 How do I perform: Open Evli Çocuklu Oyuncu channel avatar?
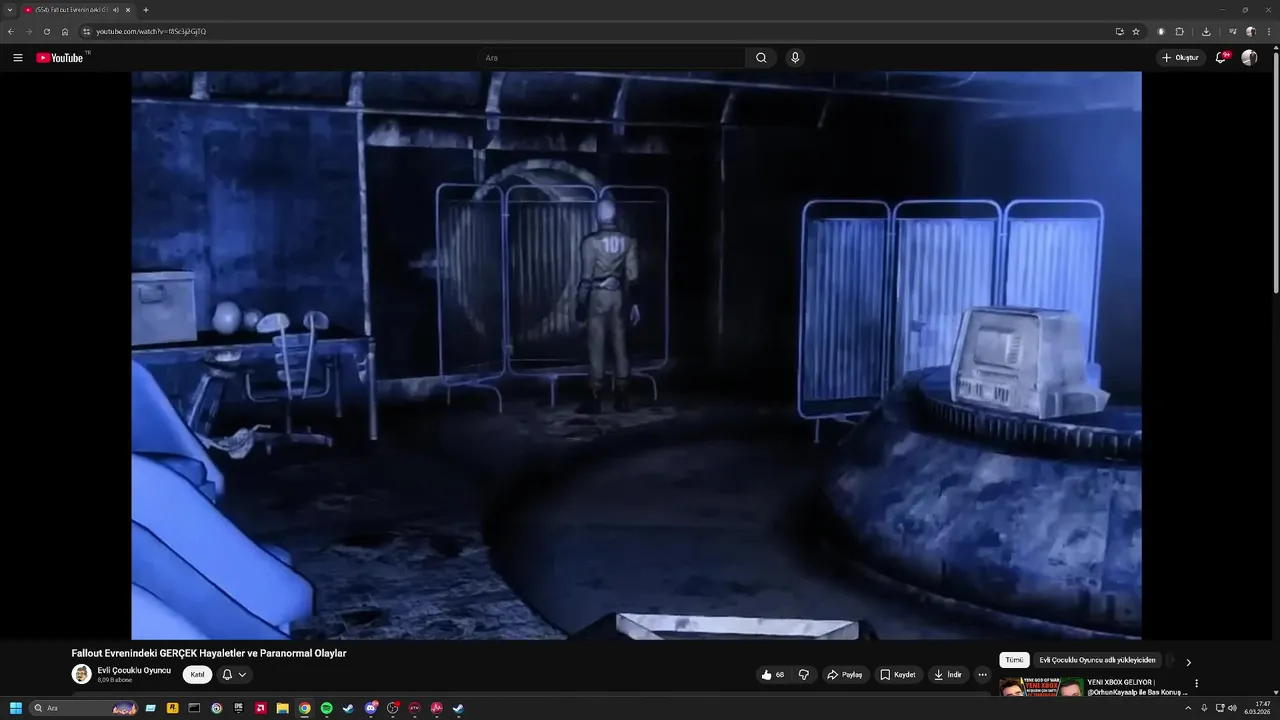point(81,674)
